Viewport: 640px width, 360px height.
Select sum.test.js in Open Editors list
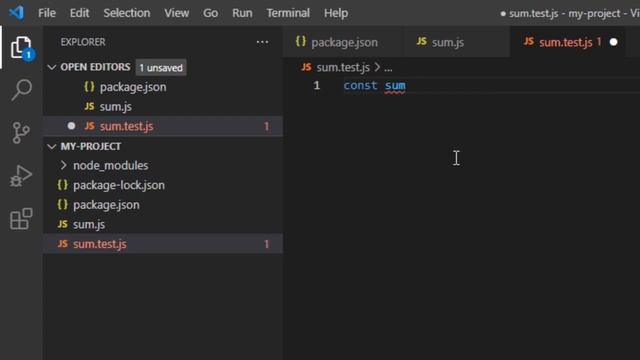tap(163, 126)
